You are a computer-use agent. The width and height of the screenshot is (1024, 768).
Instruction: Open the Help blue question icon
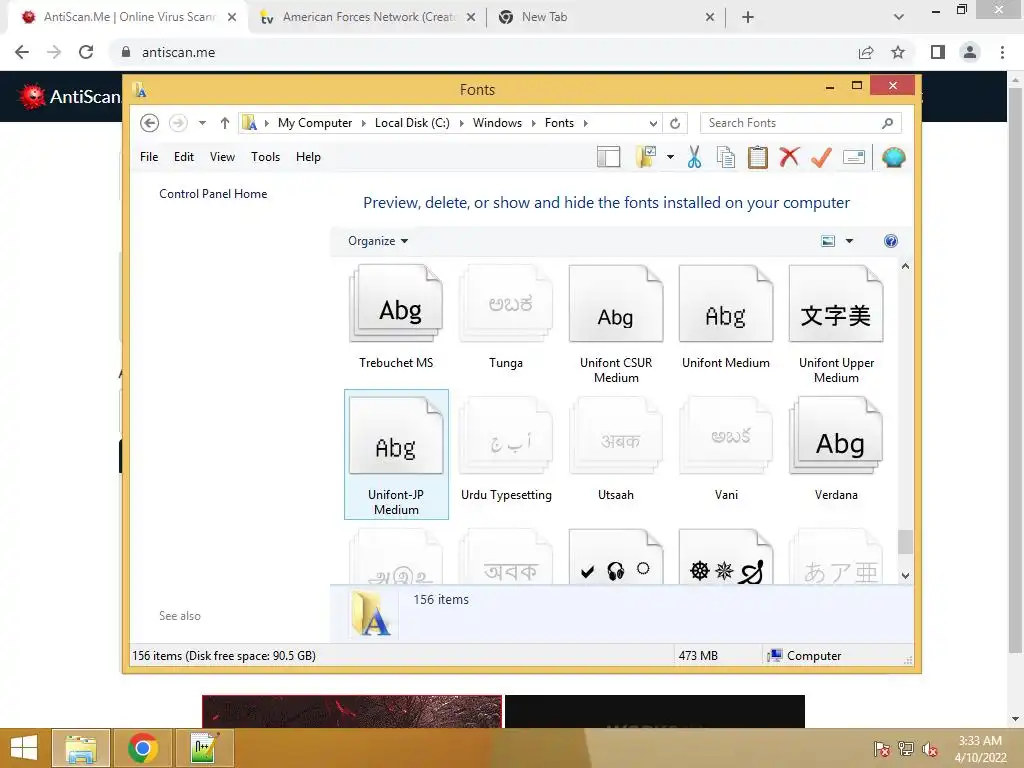[x=891, y=241]
